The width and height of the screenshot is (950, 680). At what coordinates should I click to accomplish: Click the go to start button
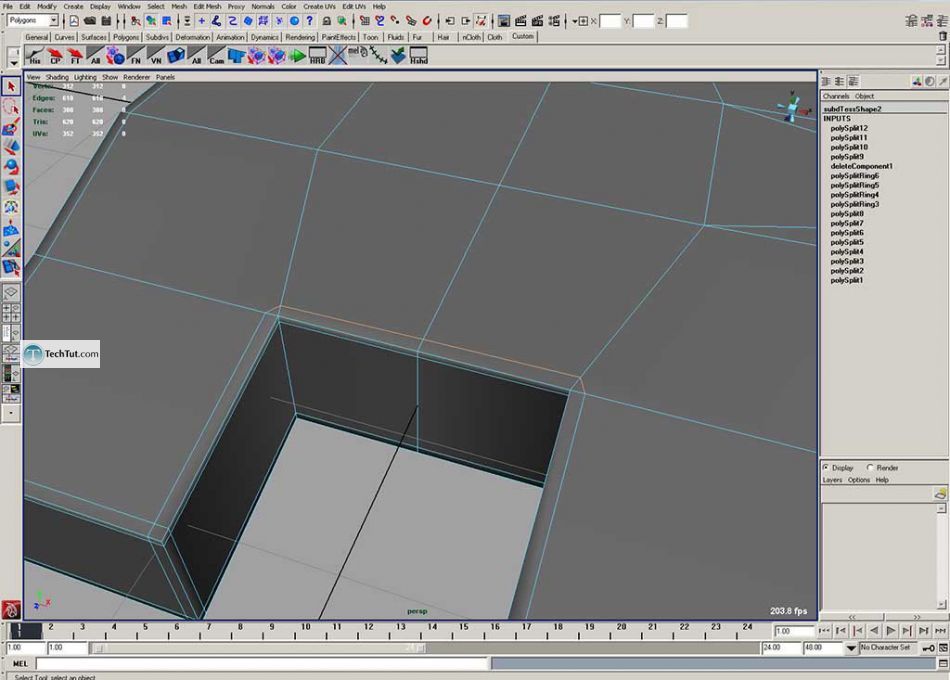(823, 631)
